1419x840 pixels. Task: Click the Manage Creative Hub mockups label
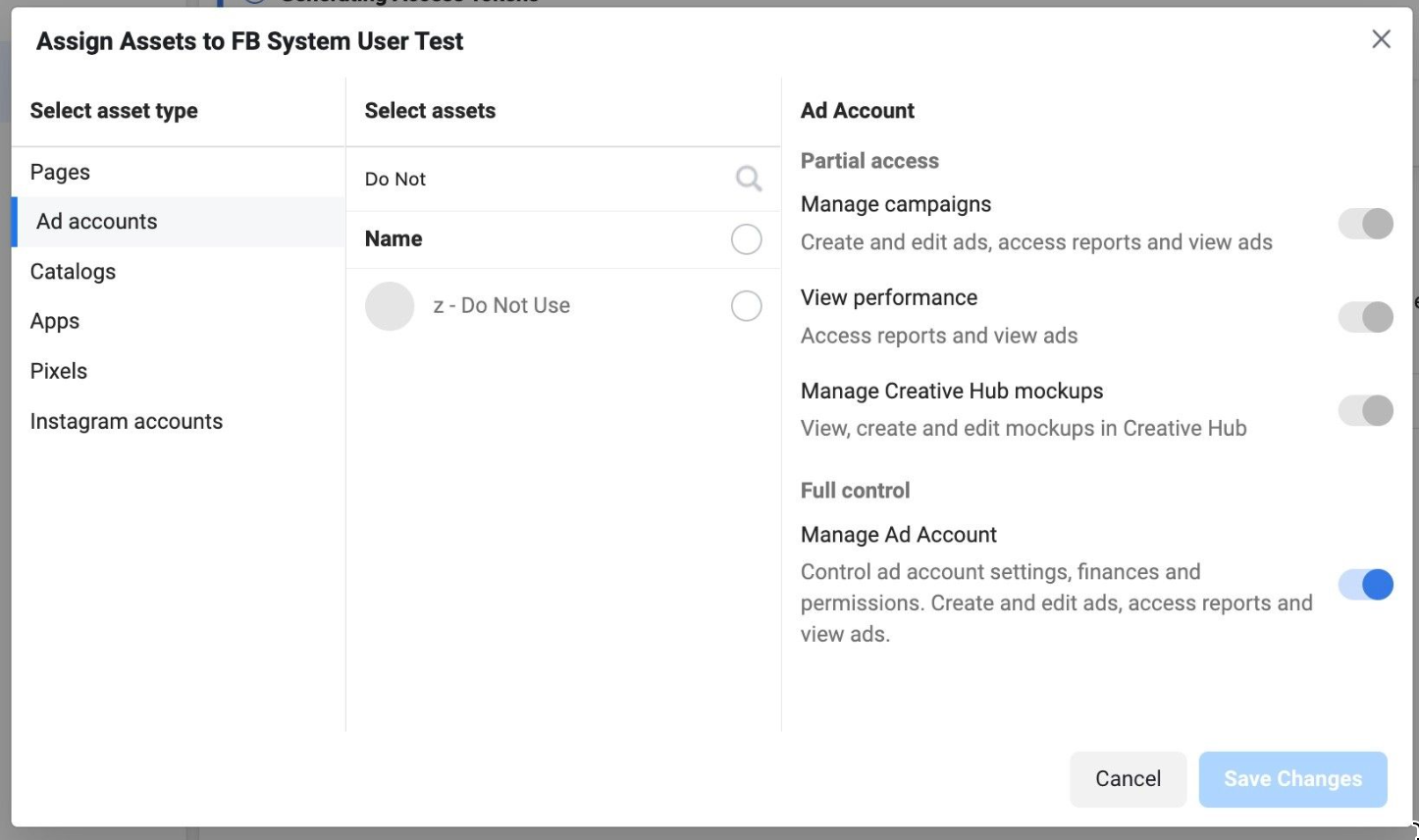pyautogui.click(x=952, y=391)
